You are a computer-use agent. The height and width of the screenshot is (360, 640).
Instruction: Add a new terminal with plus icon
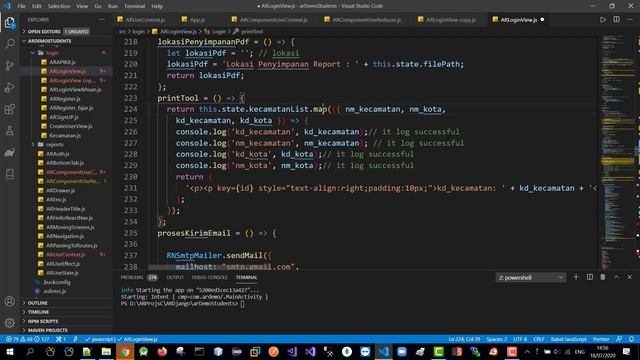576,277
